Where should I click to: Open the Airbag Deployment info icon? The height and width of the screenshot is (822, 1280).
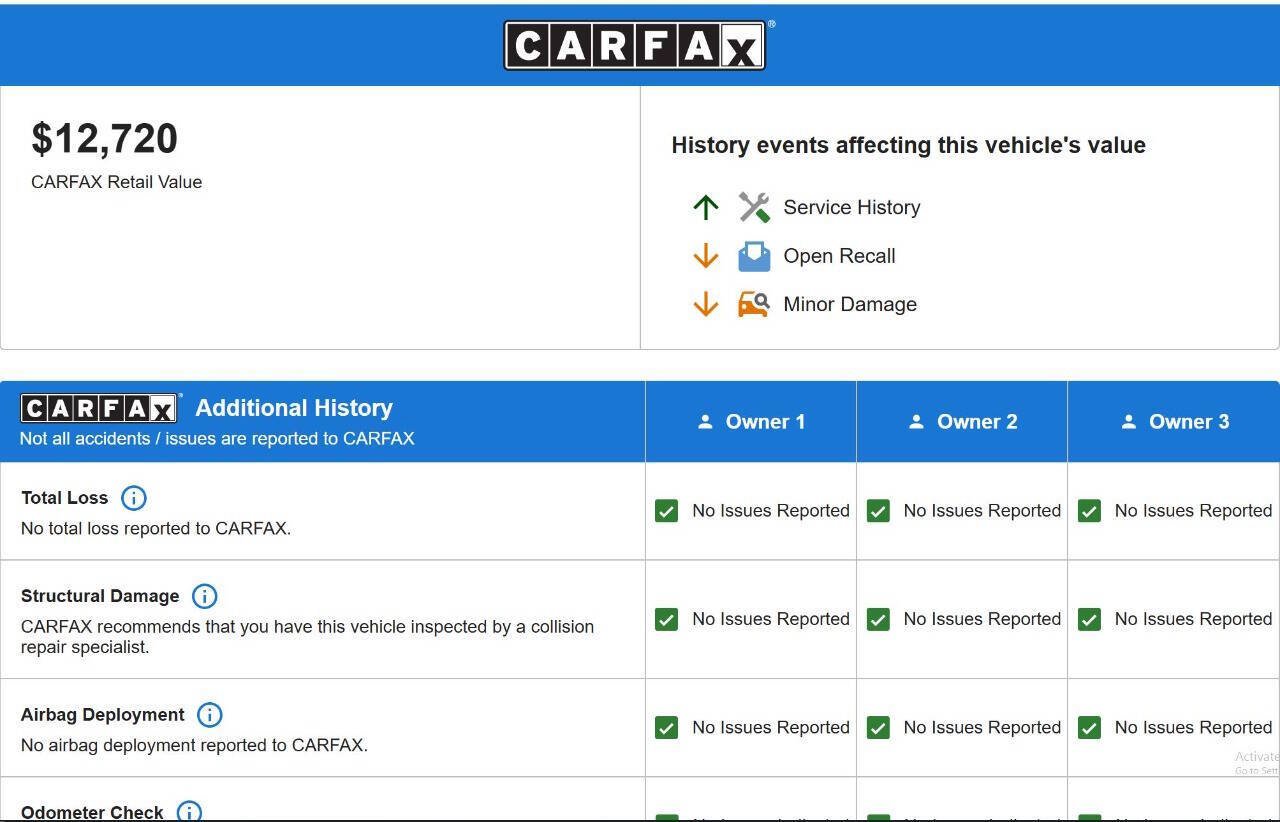tap(209, 715)
